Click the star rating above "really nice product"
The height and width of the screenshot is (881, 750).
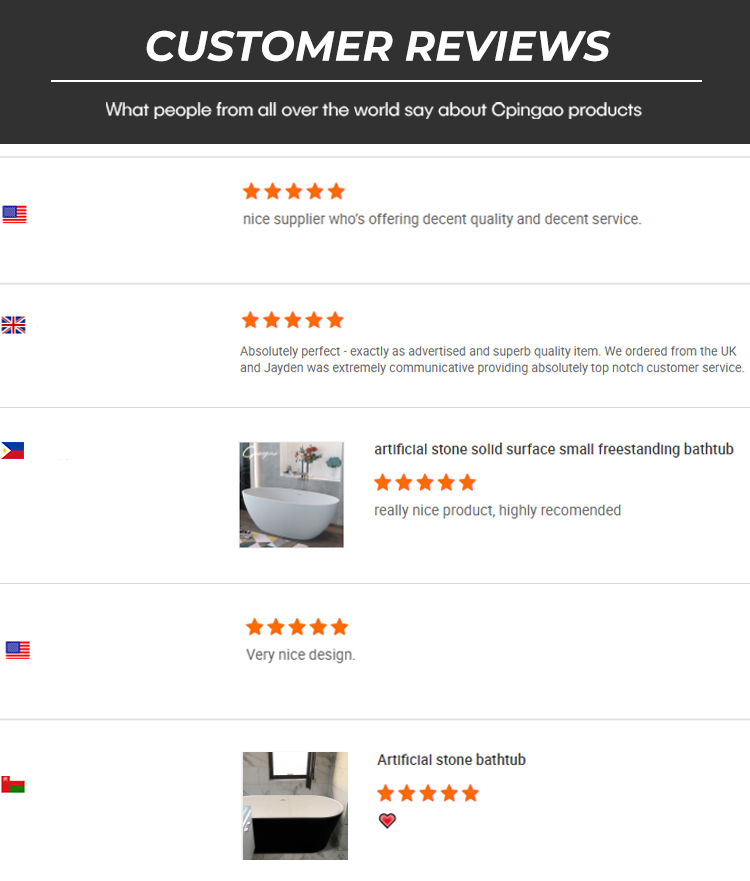425,483
